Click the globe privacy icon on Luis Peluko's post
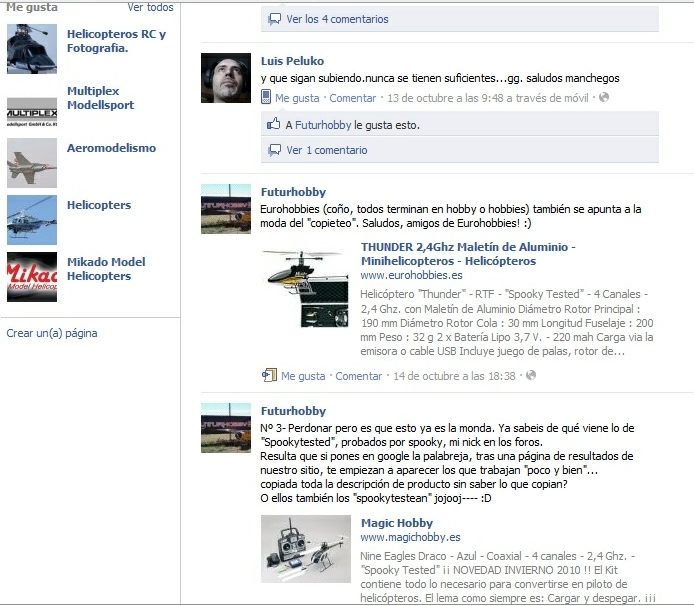The height and width of the screenshot is (606, 694). tap(604, 97)
